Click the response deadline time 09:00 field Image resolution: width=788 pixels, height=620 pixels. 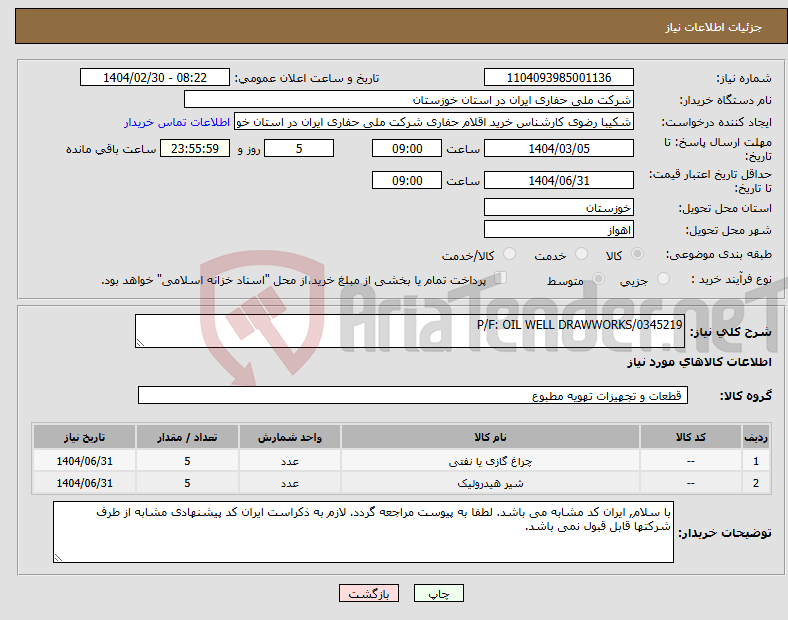coord(407,149)
